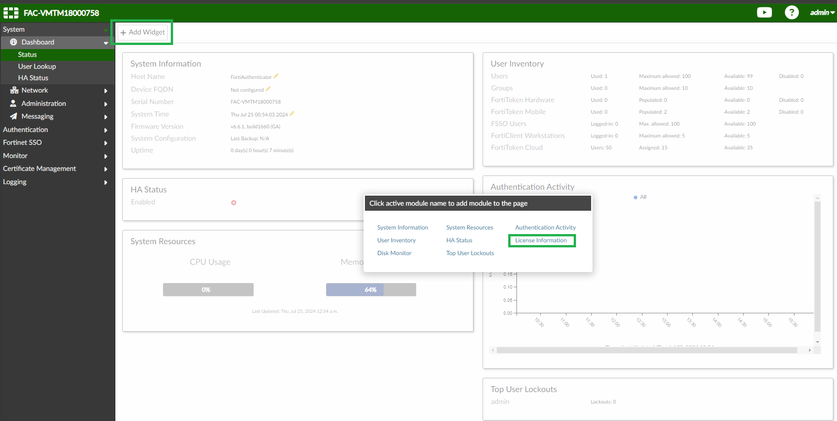This screenshot has height=421, width=837.
Task: Add the User Inventory module
Action: pyautogui.click(x=397, y=241)
